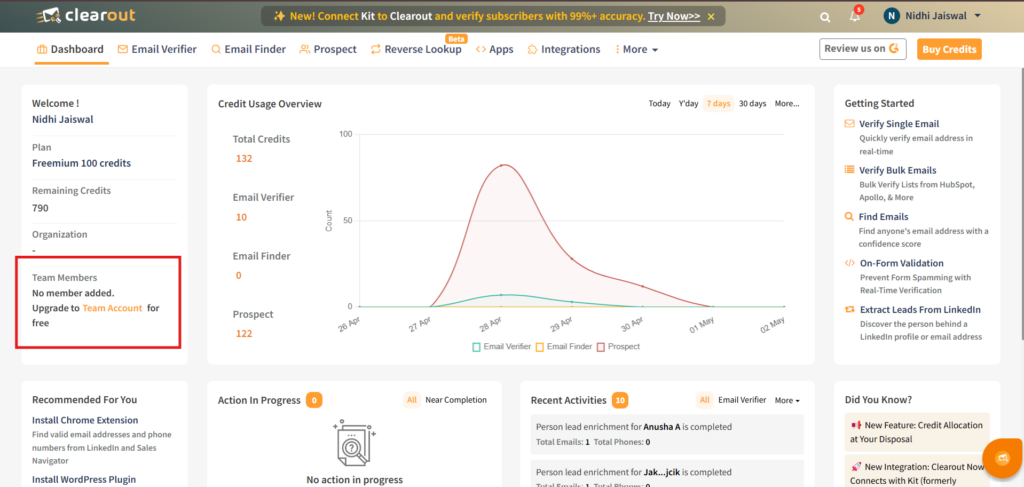
Task: Click the Team Account link
Action: click(112, 308)
